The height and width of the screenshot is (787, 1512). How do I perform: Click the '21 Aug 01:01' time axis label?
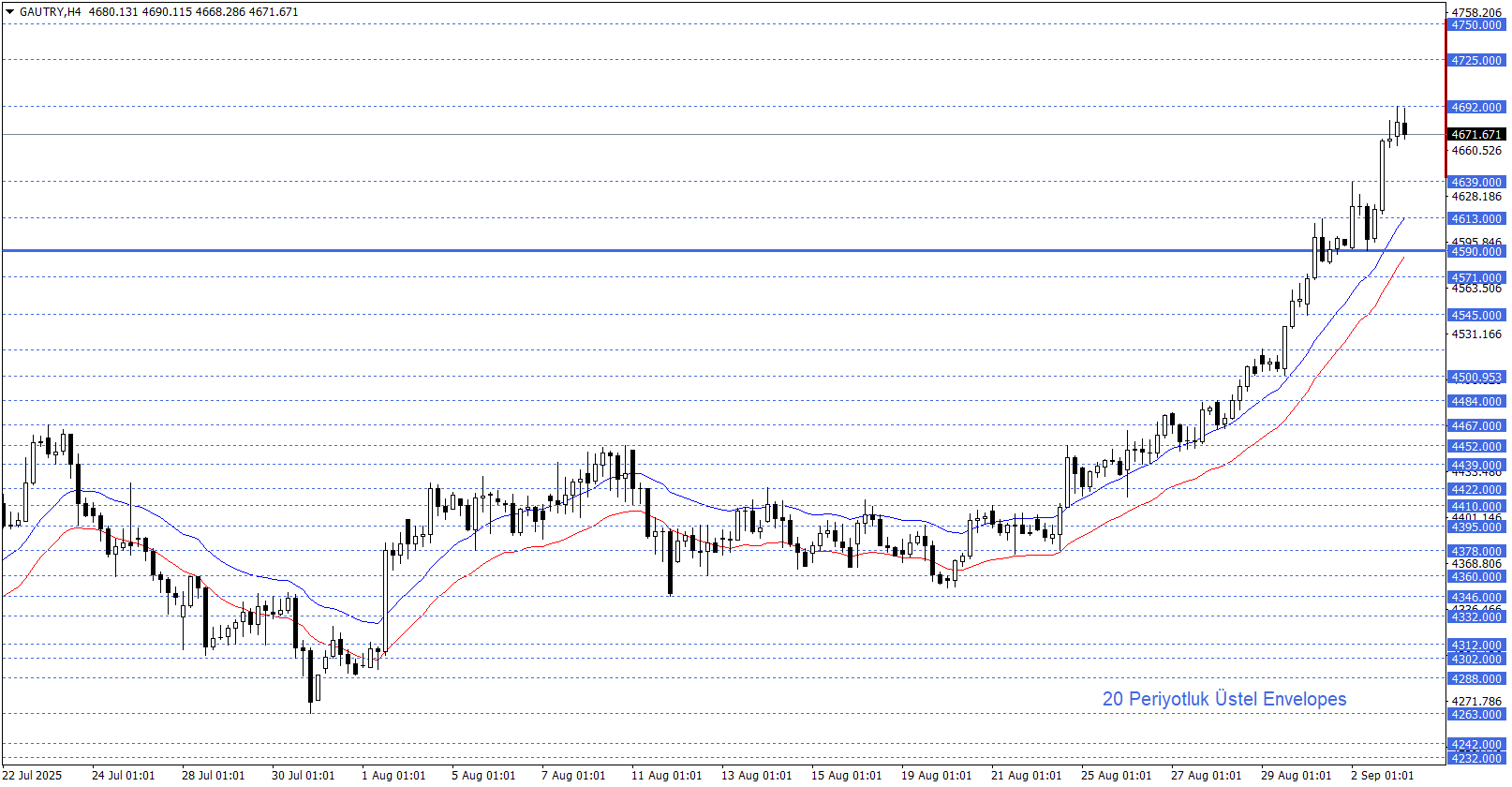click(1026, 776)
